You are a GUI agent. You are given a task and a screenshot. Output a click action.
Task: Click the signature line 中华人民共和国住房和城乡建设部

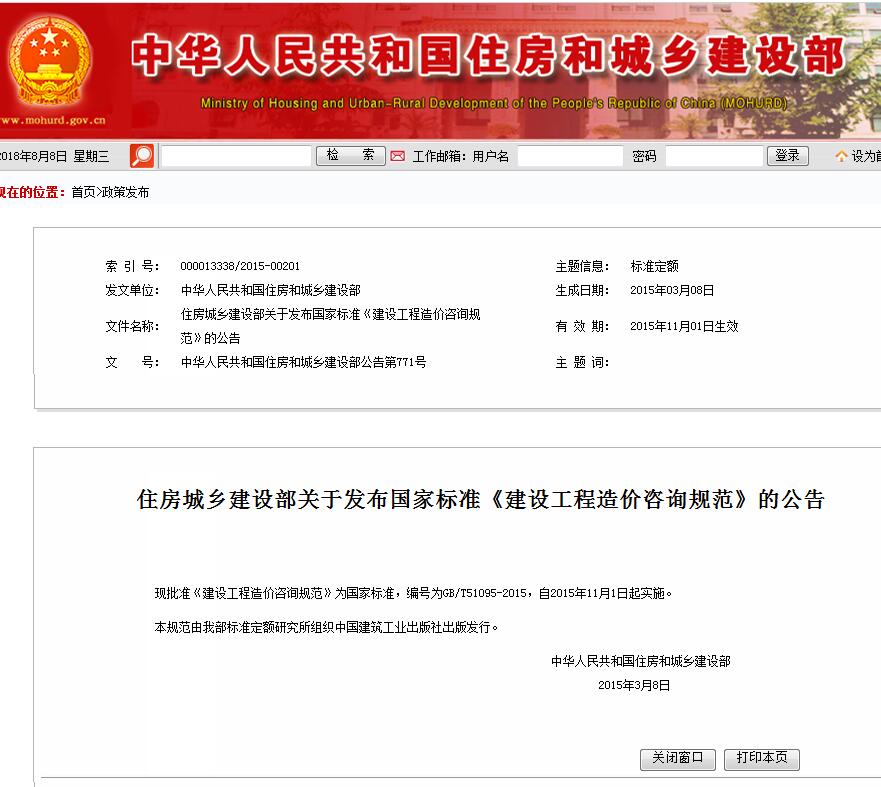[x=641, y=662]
